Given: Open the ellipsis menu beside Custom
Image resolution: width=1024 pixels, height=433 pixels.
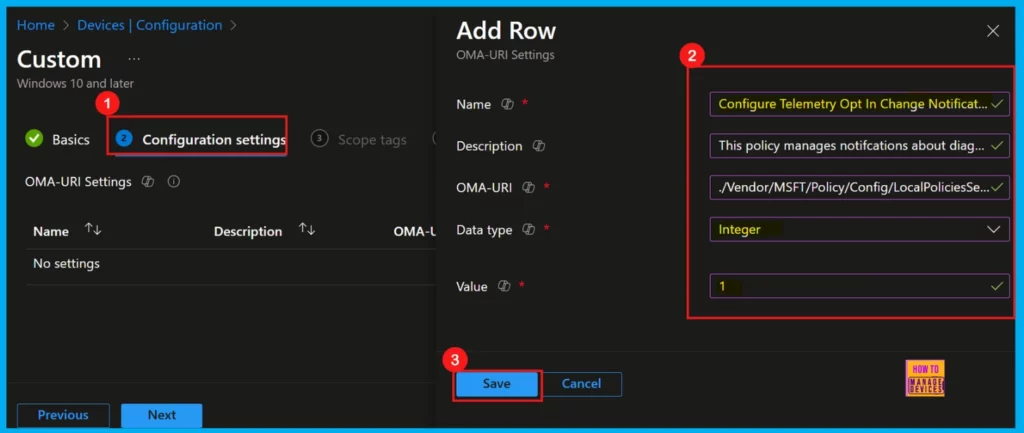Looking at the screenshot, I should click(x=134, y=59).
